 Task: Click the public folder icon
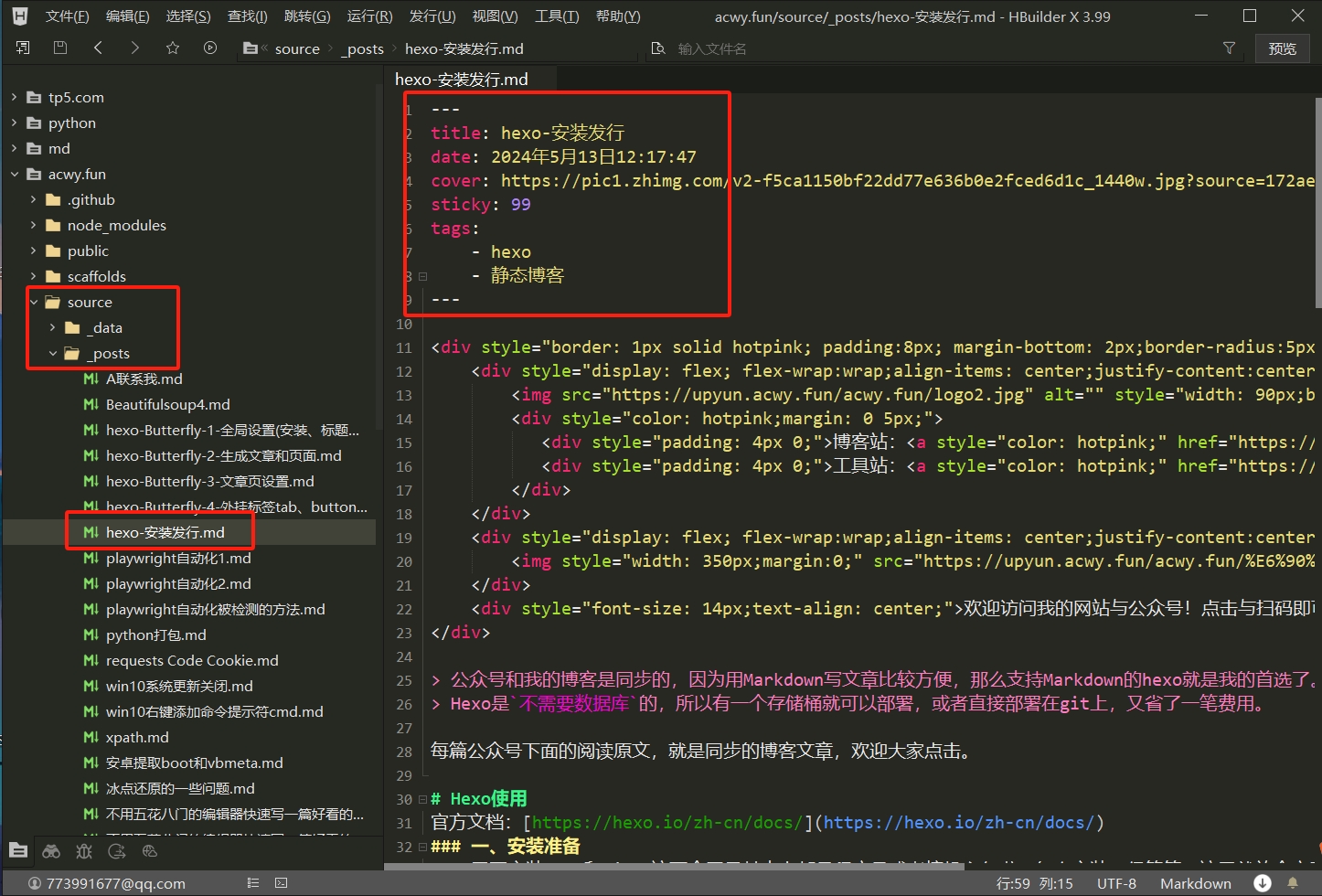[x=53, y=251]
